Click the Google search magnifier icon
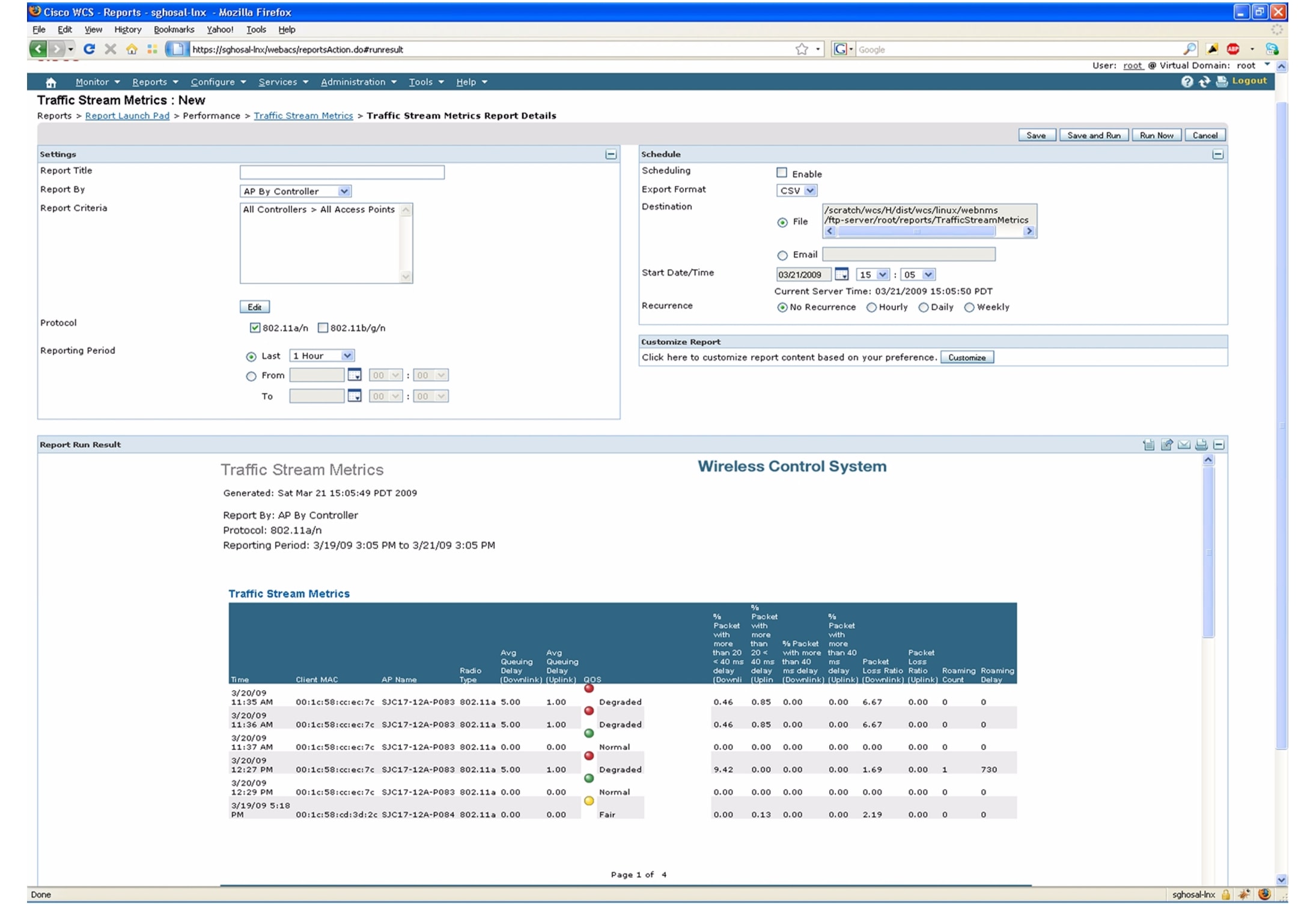The width and height of the screenshot is (1316, 906). click(1190, 49)
